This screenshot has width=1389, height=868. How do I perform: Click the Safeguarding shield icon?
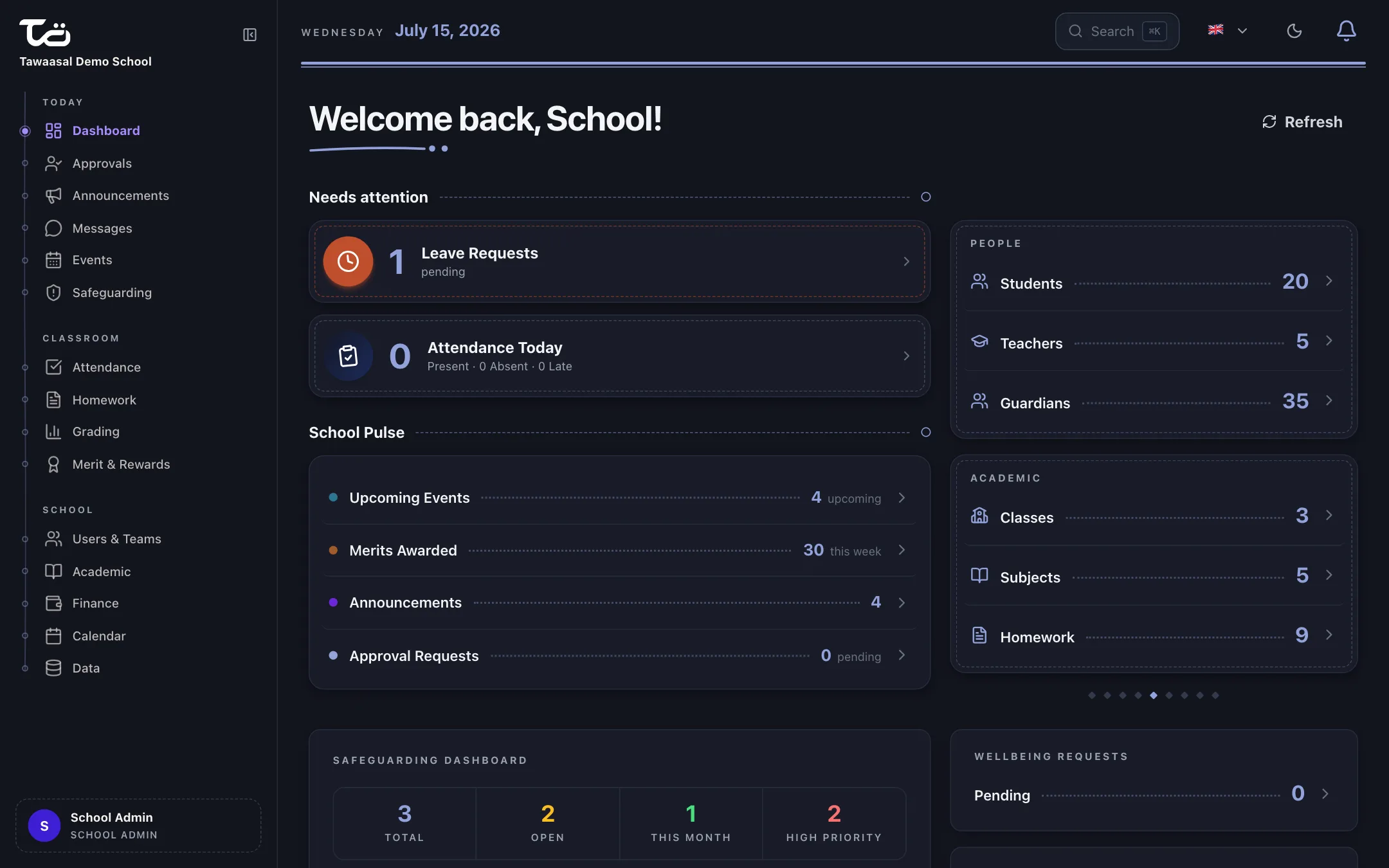[53, 293]
